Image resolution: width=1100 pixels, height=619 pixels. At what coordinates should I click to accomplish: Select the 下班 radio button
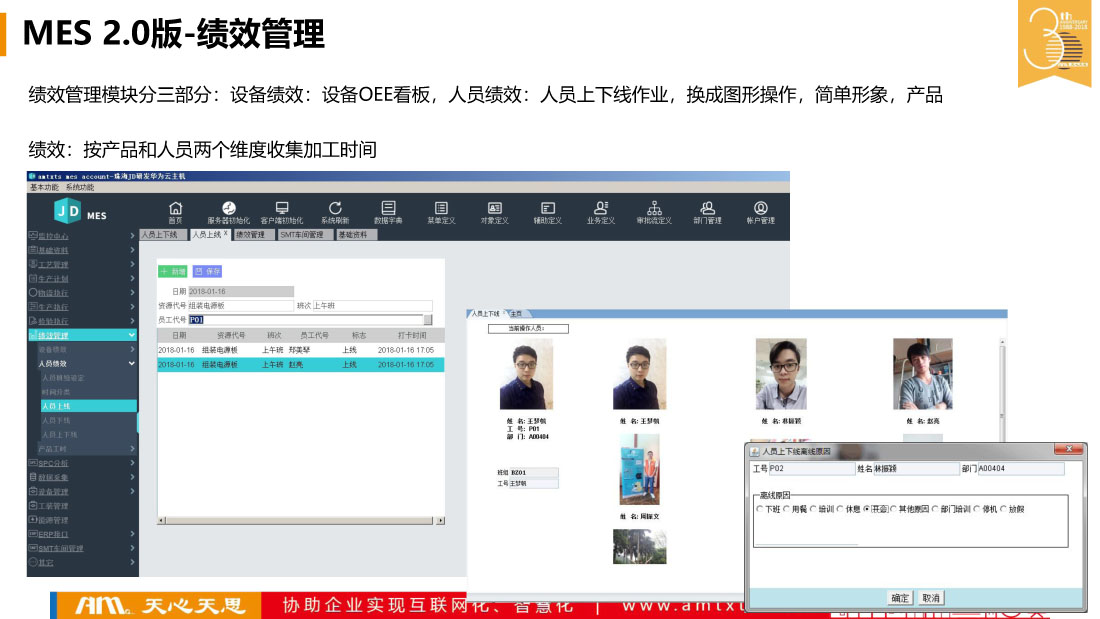pos(760,510)
